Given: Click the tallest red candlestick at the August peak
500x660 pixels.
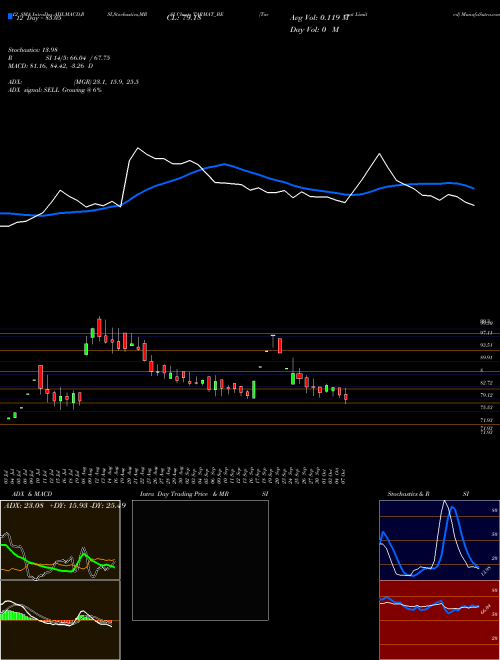Looking at the screenshot, I should (x=99, y=328).
